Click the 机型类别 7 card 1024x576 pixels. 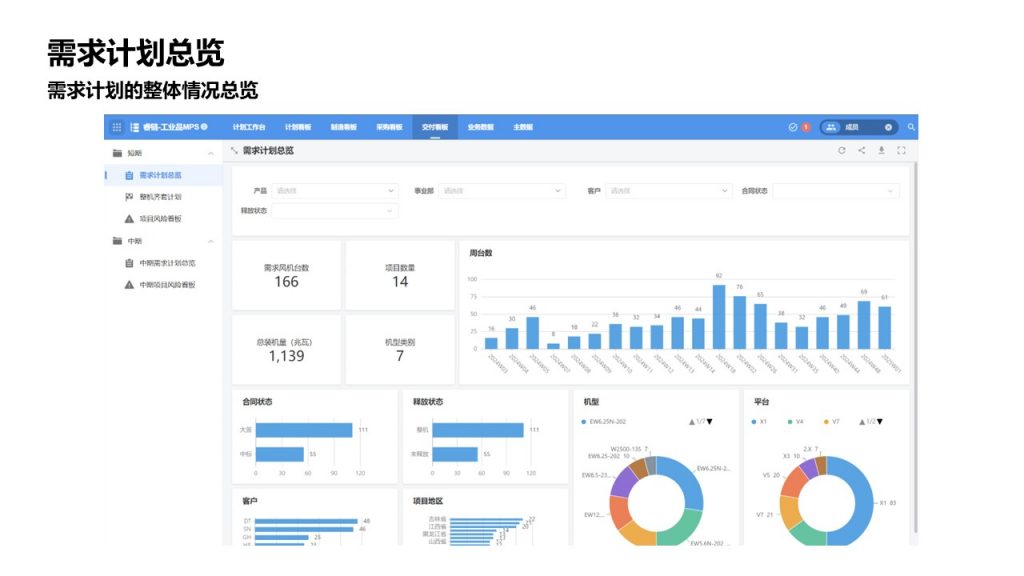tap(400, 350)
